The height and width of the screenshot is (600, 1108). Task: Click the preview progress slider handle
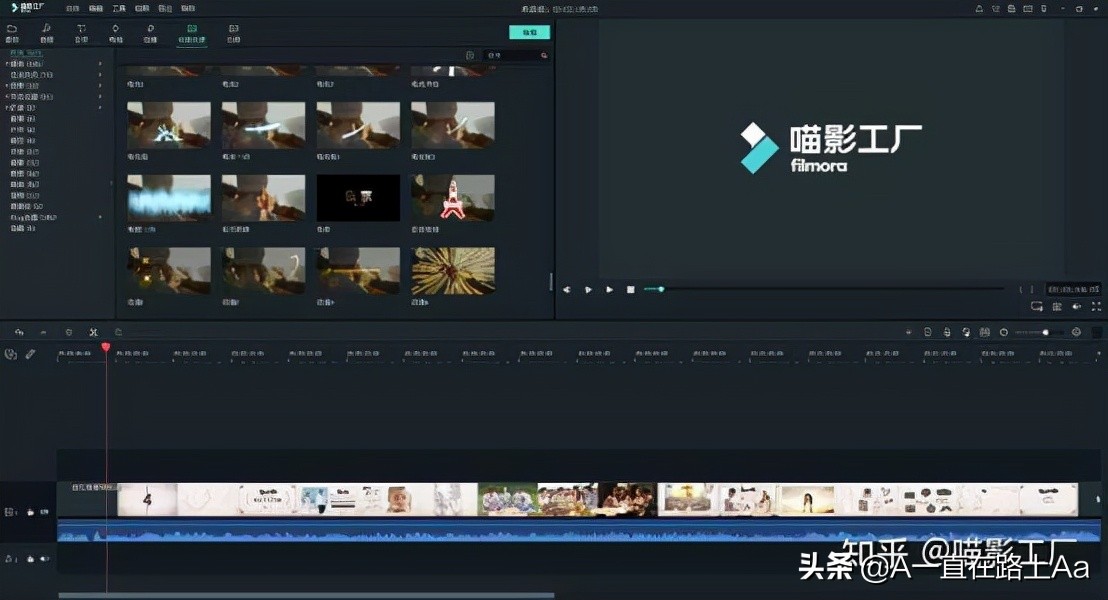click(661, 289)
